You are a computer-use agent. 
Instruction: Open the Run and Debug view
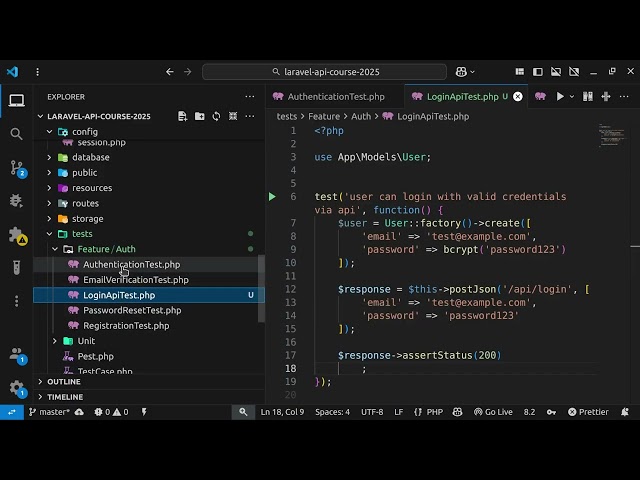click(x=16, y=201)
